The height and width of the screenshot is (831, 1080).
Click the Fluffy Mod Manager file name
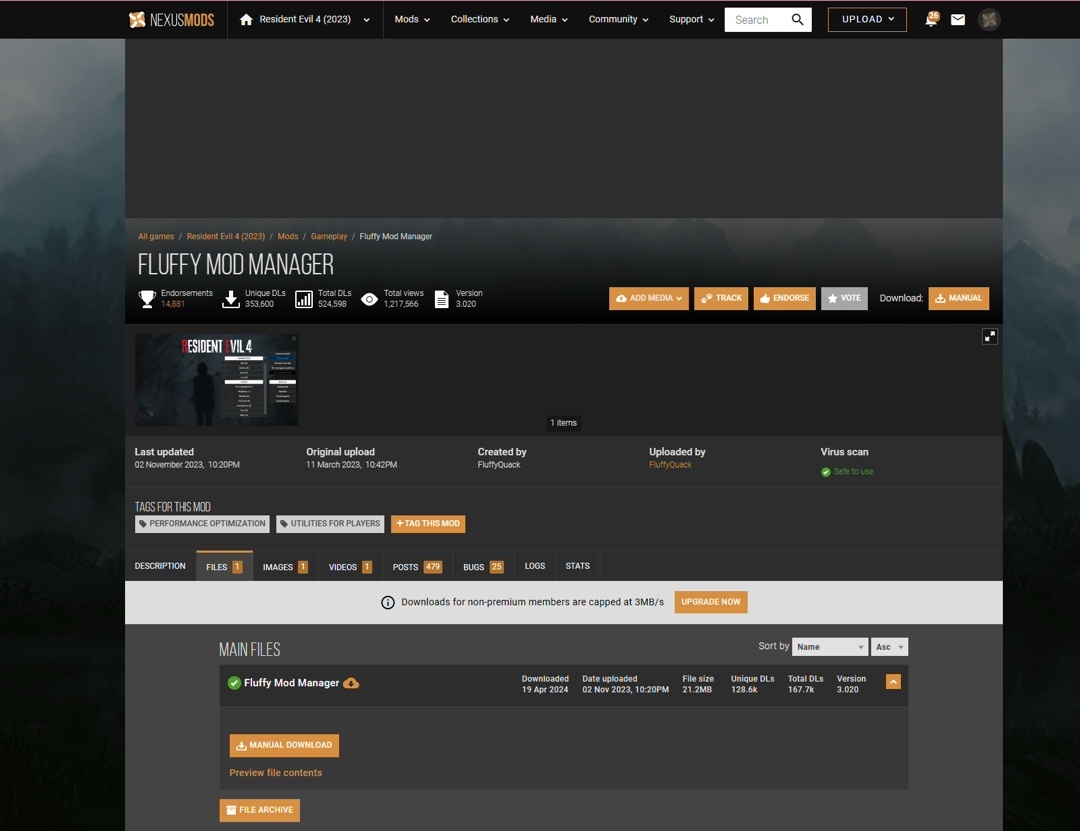(291, 683)
